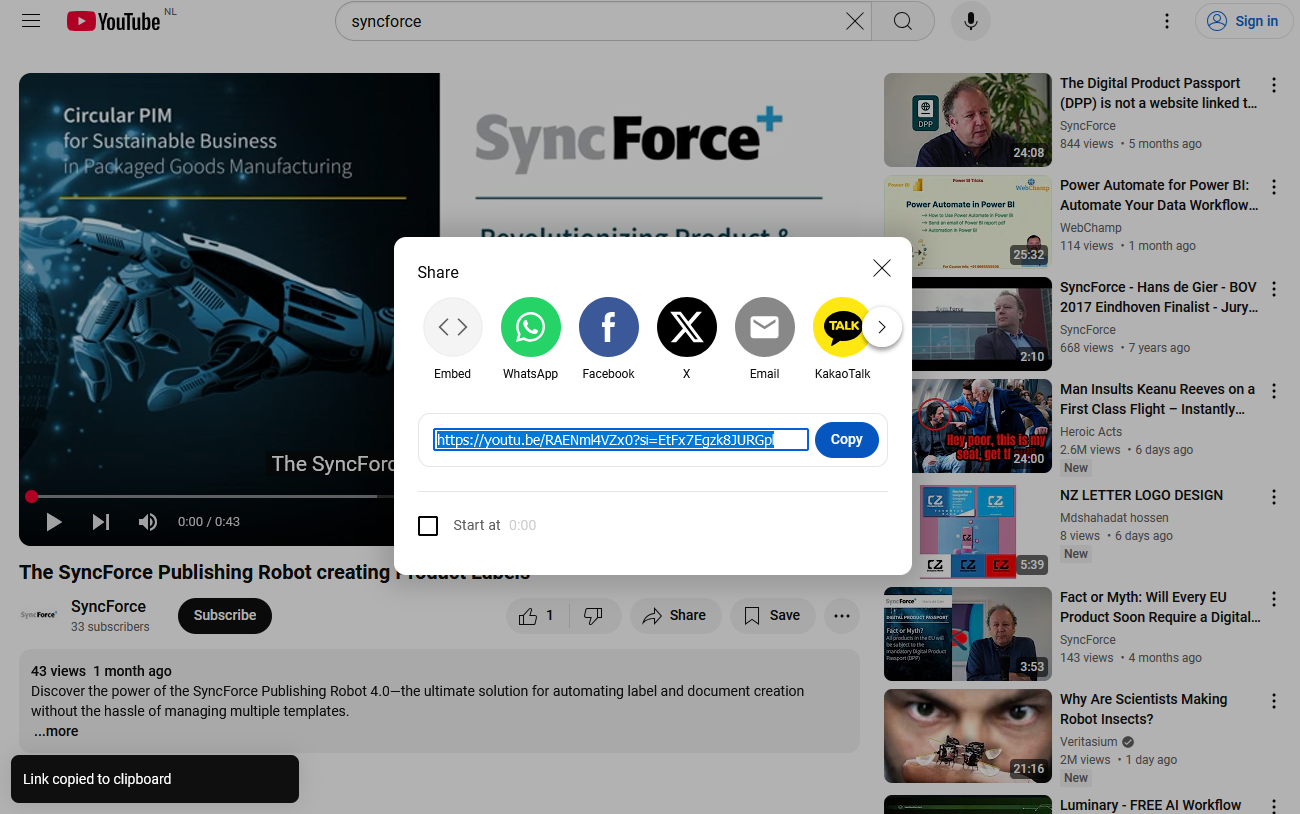The width and height of the screenshot is (1300, 814).
Task: Open options for Digital Product Passport video
Action: pyautogui.click(x=1274, y=85)
